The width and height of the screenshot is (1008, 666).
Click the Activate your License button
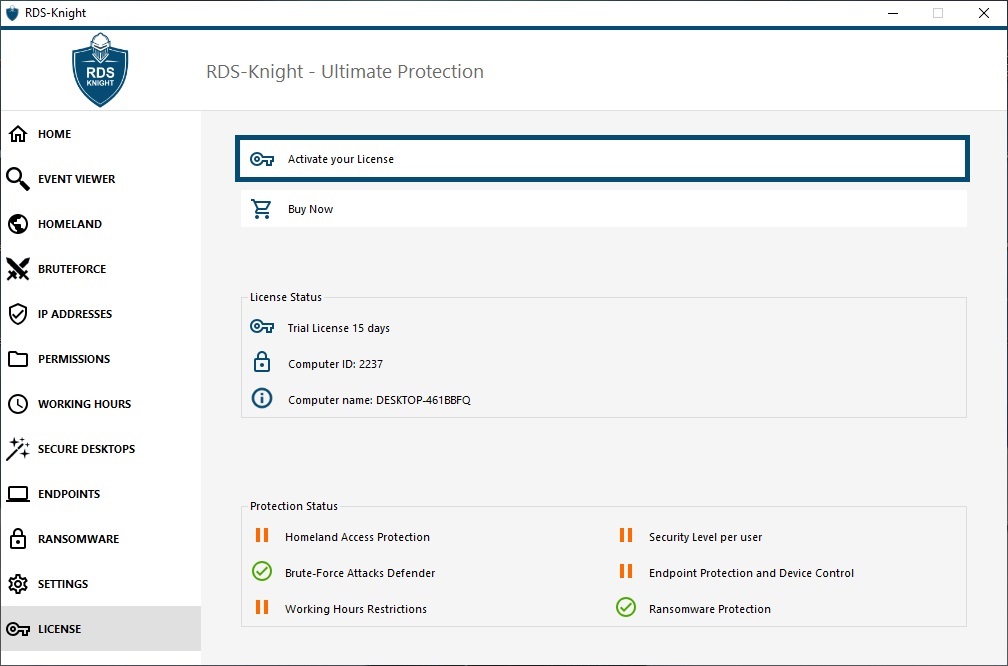602,159
